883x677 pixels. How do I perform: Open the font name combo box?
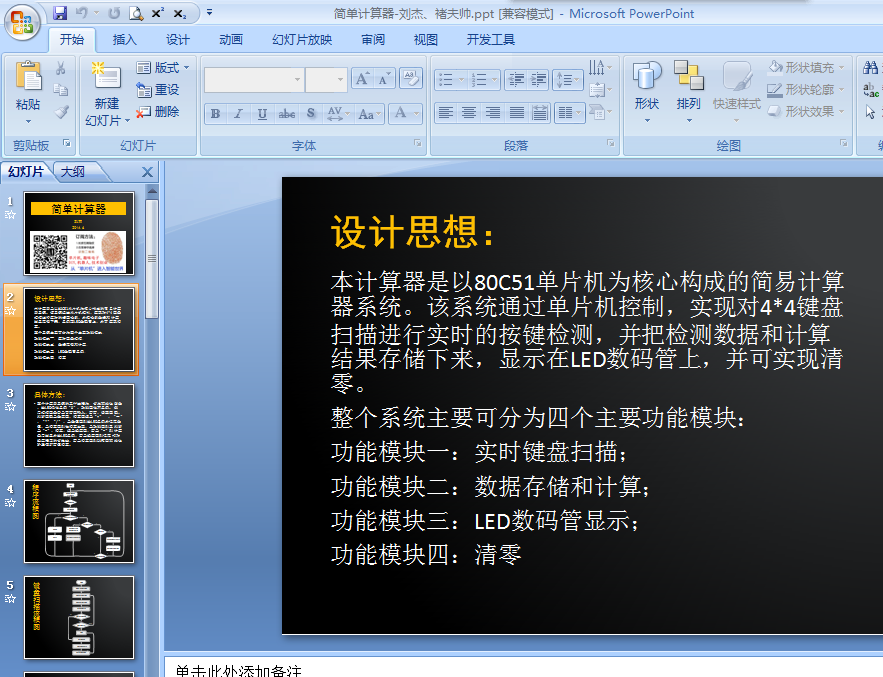(254, 80)
